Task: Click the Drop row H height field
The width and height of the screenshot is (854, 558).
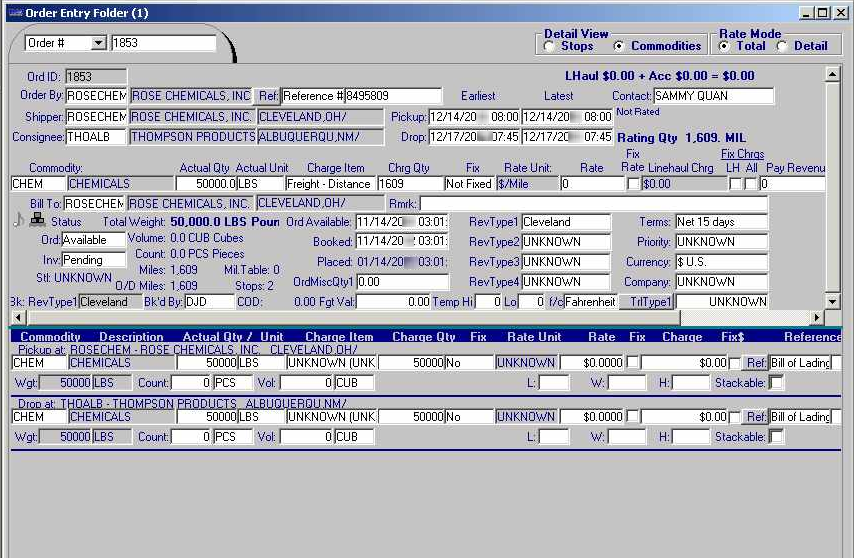Action: [691, 437]
